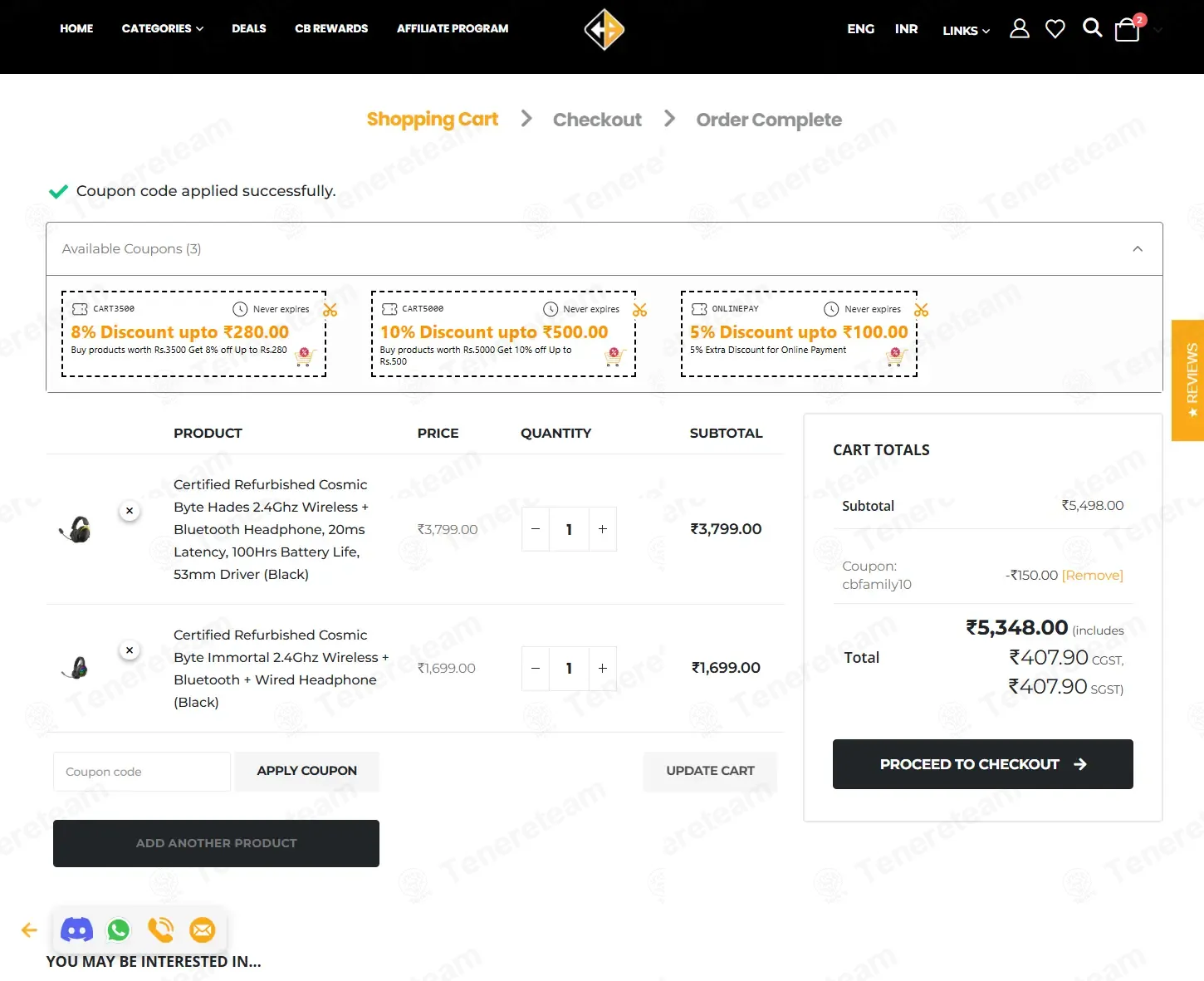Remove Cosmic Byte Immortal headphone from cart
Image resolution: width=1204 pixels, height=981 pixels.
point(130,650)
